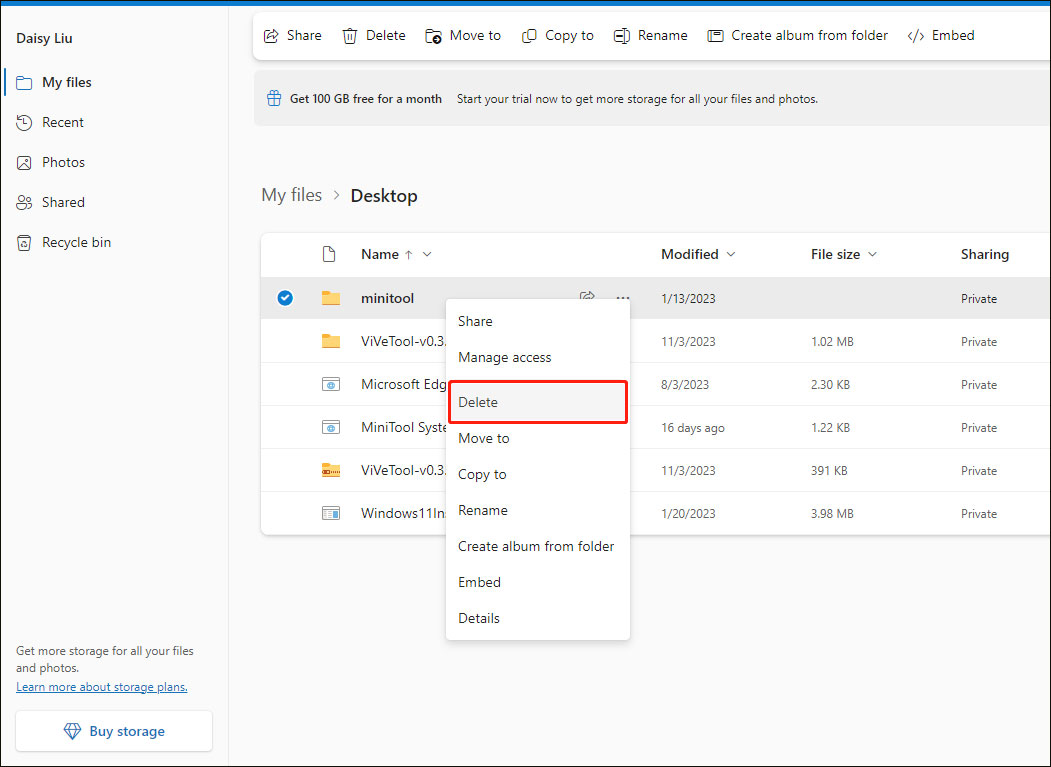The image size is (1051, 767).
Task: Choose Rename in the context menu
Action: click(x=538, y=510)
